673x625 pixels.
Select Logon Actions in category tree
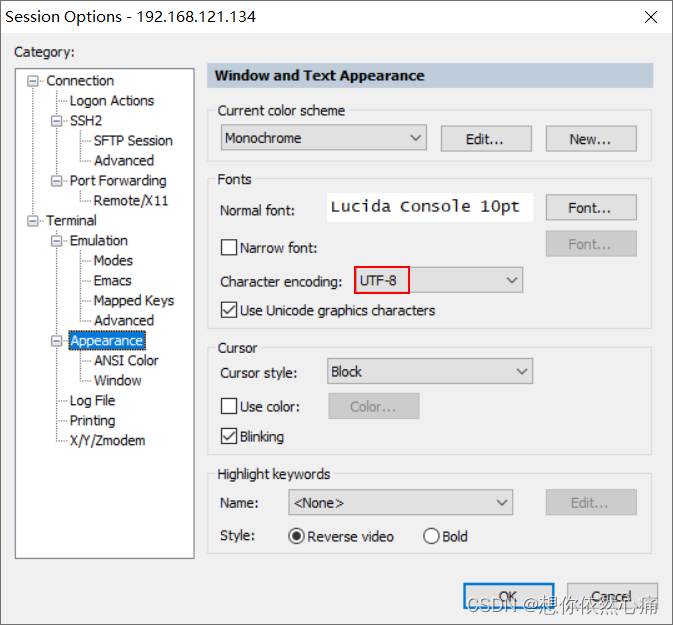(x=112, y=101)
